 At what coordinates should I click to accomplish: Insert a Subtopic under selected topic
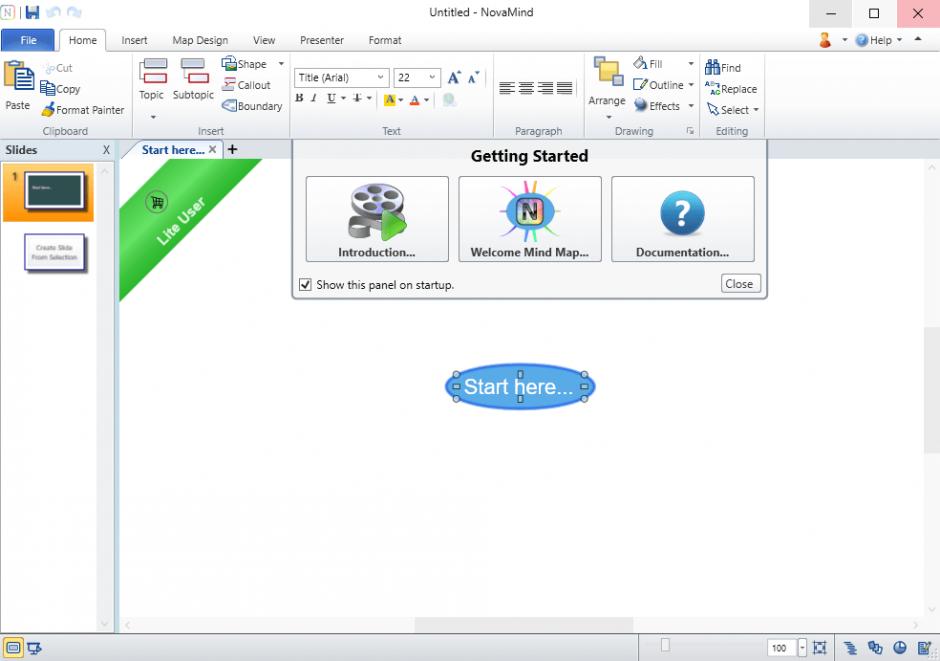(x=193, y=79)
